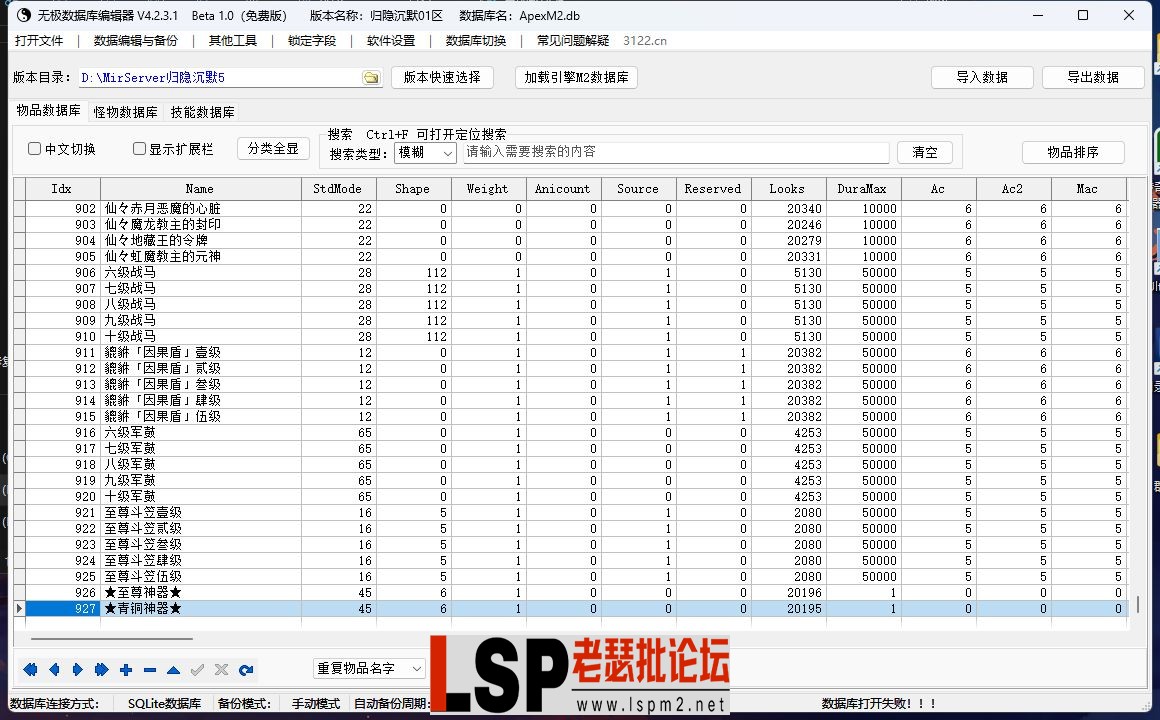Click the DuraMax column header
1160x720 pixels.
(x=862, y=189)
